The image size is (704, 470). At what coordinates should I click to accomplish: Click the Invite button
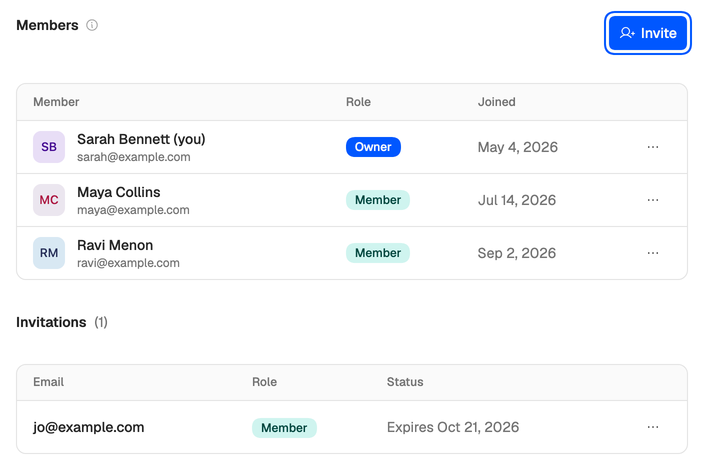point(647,33)
